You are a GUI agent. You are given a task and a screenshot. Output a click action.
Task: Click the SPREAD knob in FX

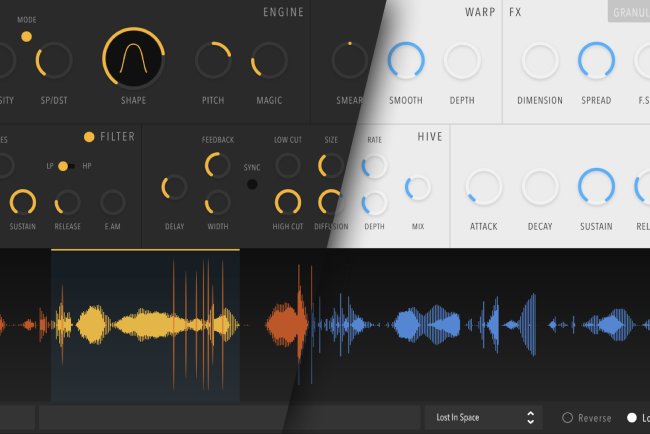coord(596,61)
